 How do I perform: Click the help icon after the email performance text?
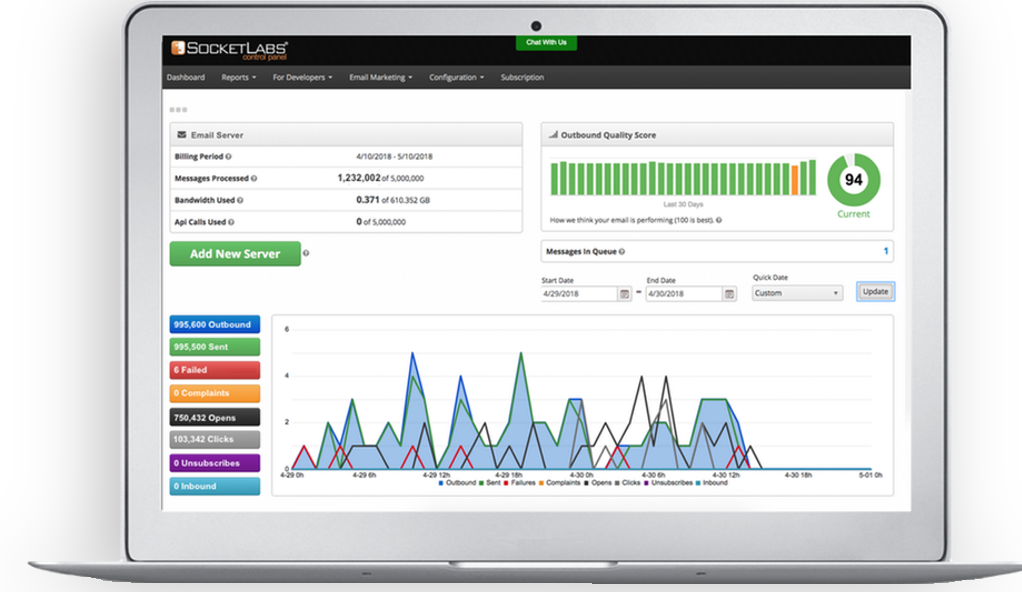719,220
